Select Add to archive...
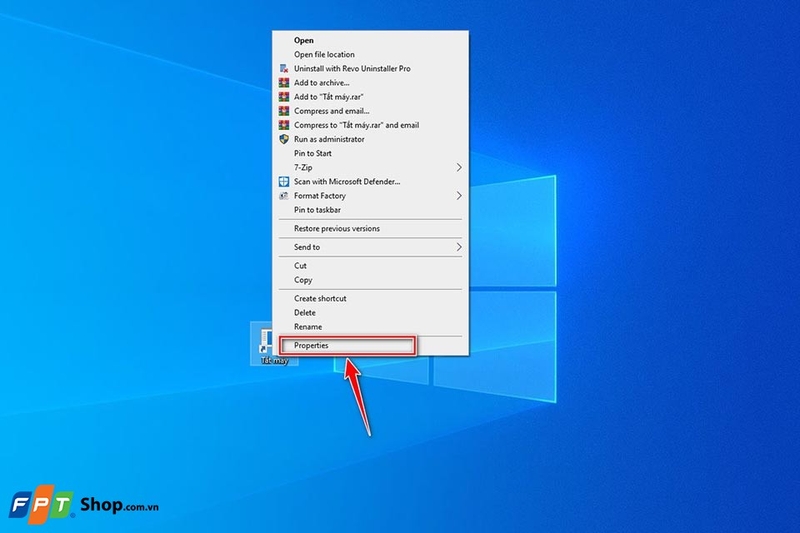The width and height of the screenshot is (800, 533). [x=370, y=83]
